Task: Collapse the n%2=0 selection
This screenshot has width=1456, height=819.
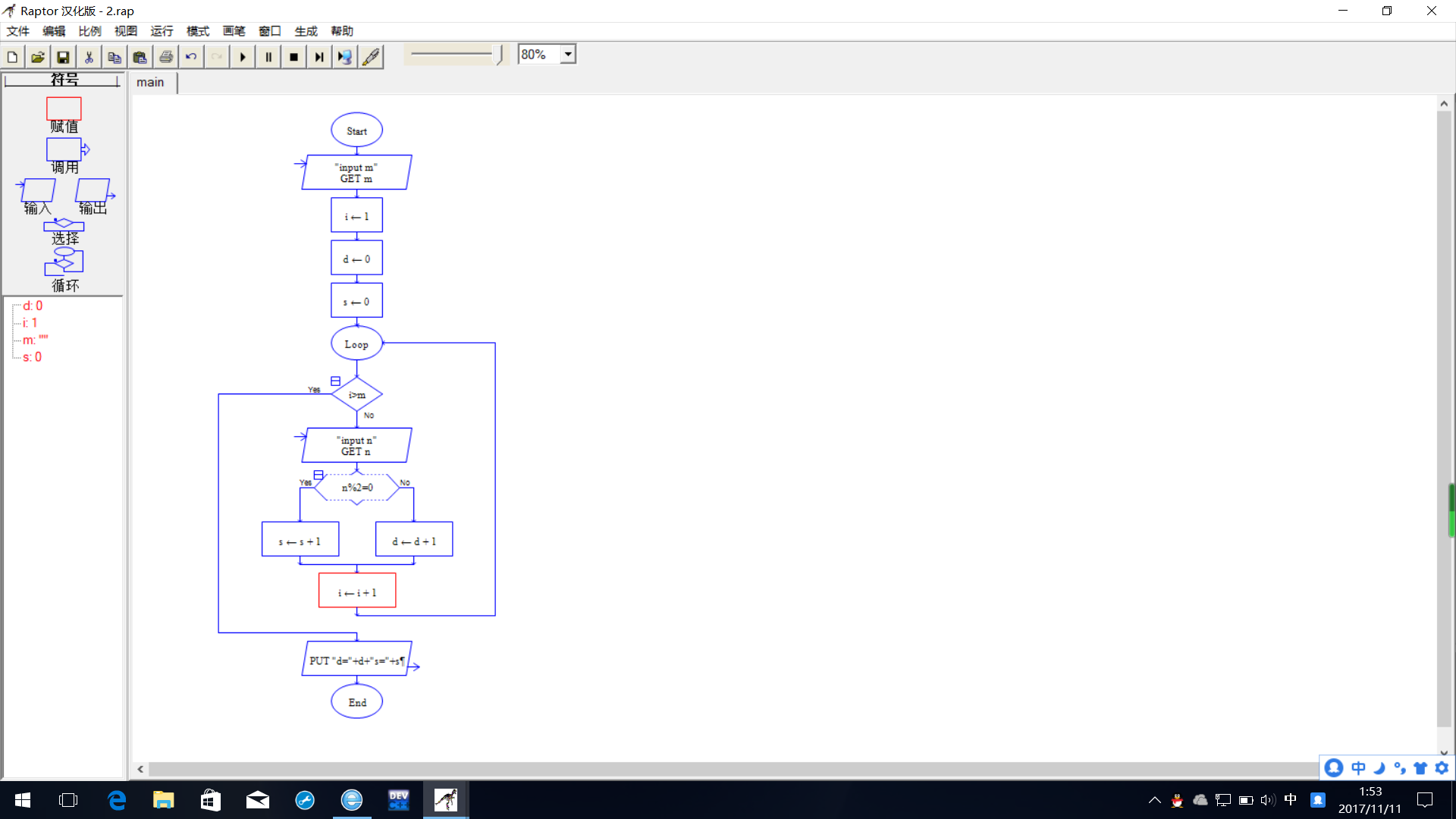Action: point(318,475)
